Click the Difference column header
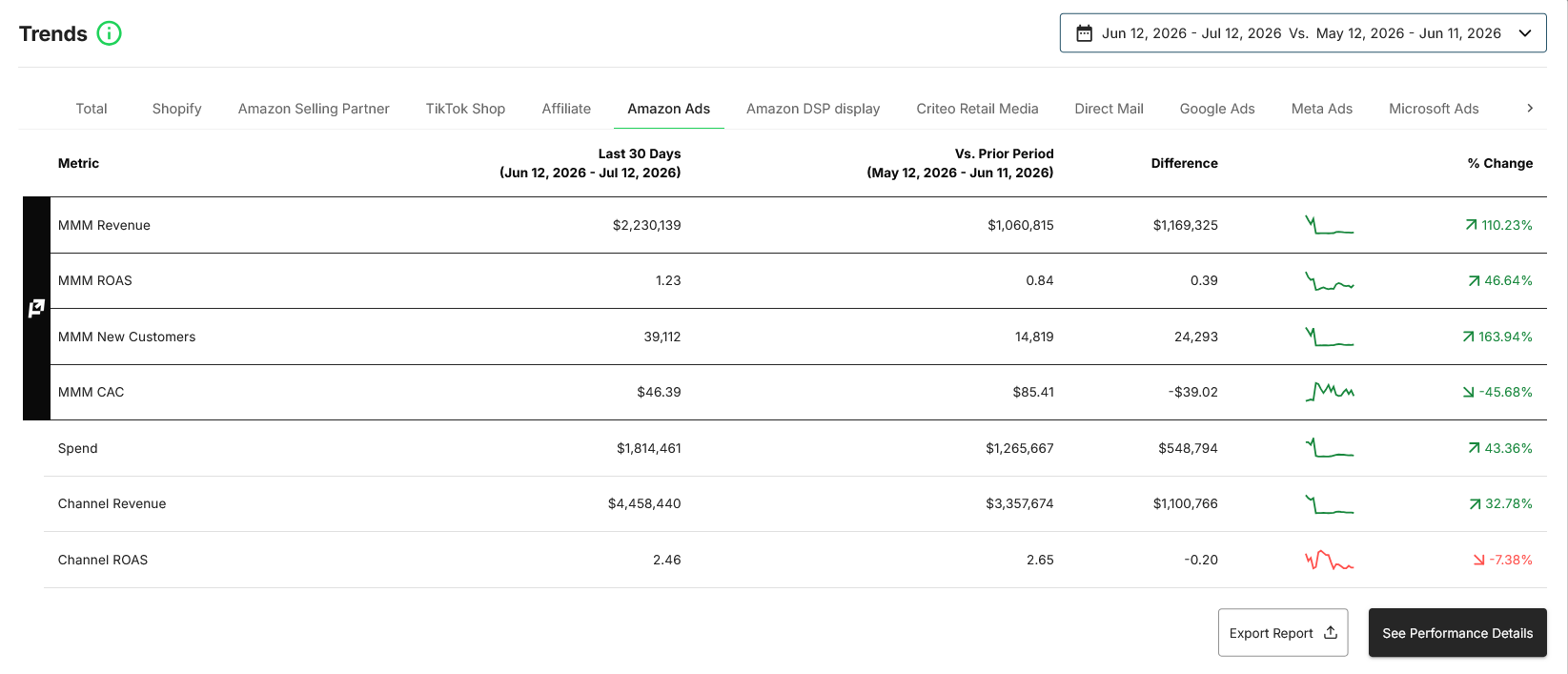 click(x=1184, y=163)
